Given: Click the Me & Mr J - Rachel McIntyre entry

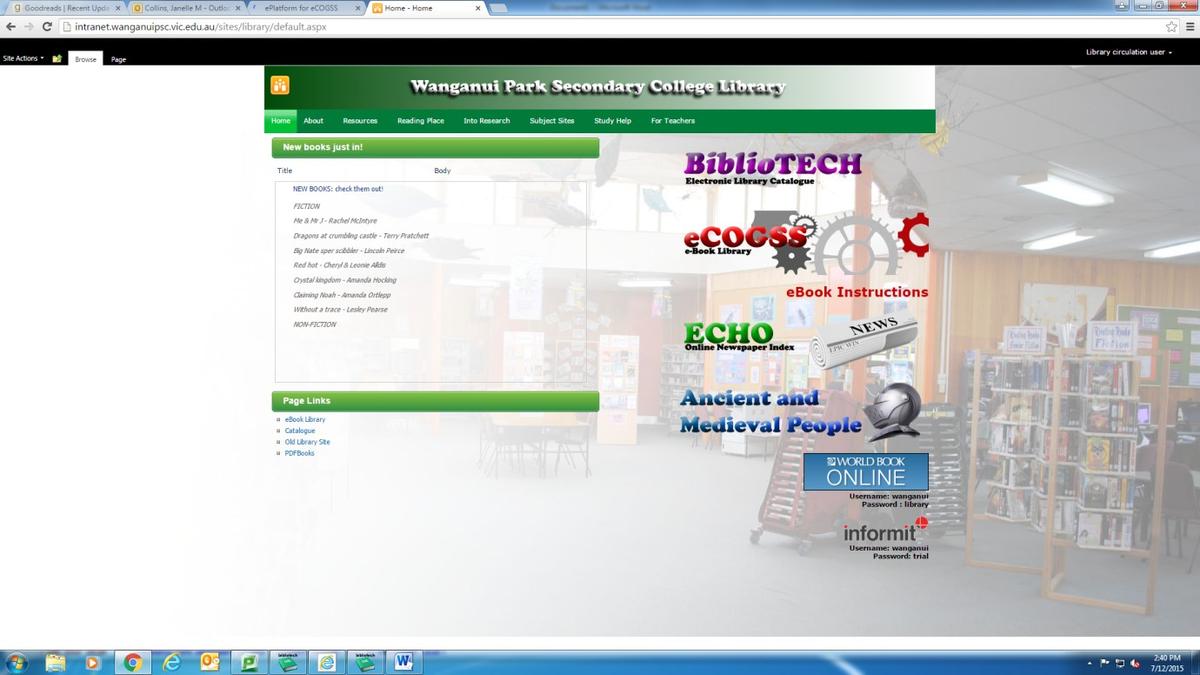Looking at the screenshot, I should coord(335,221).
